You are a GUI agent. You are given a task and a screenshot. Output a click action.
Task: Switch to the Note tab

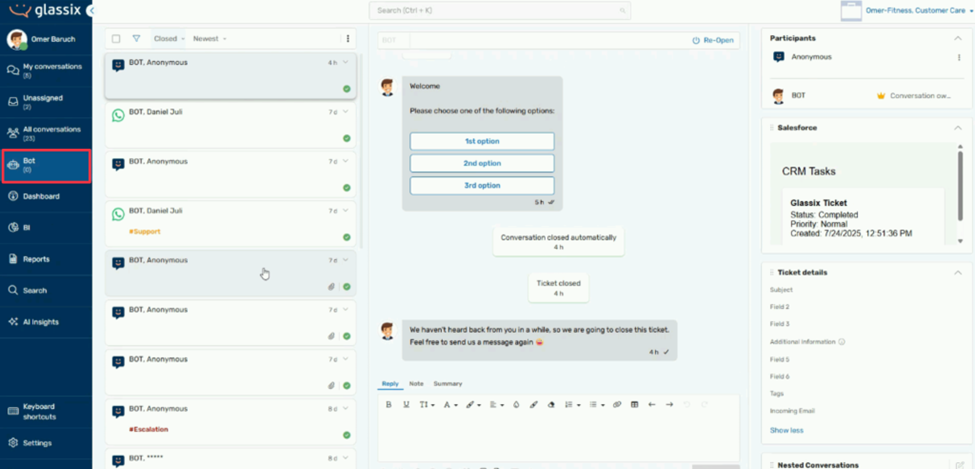tap(416, 384)
